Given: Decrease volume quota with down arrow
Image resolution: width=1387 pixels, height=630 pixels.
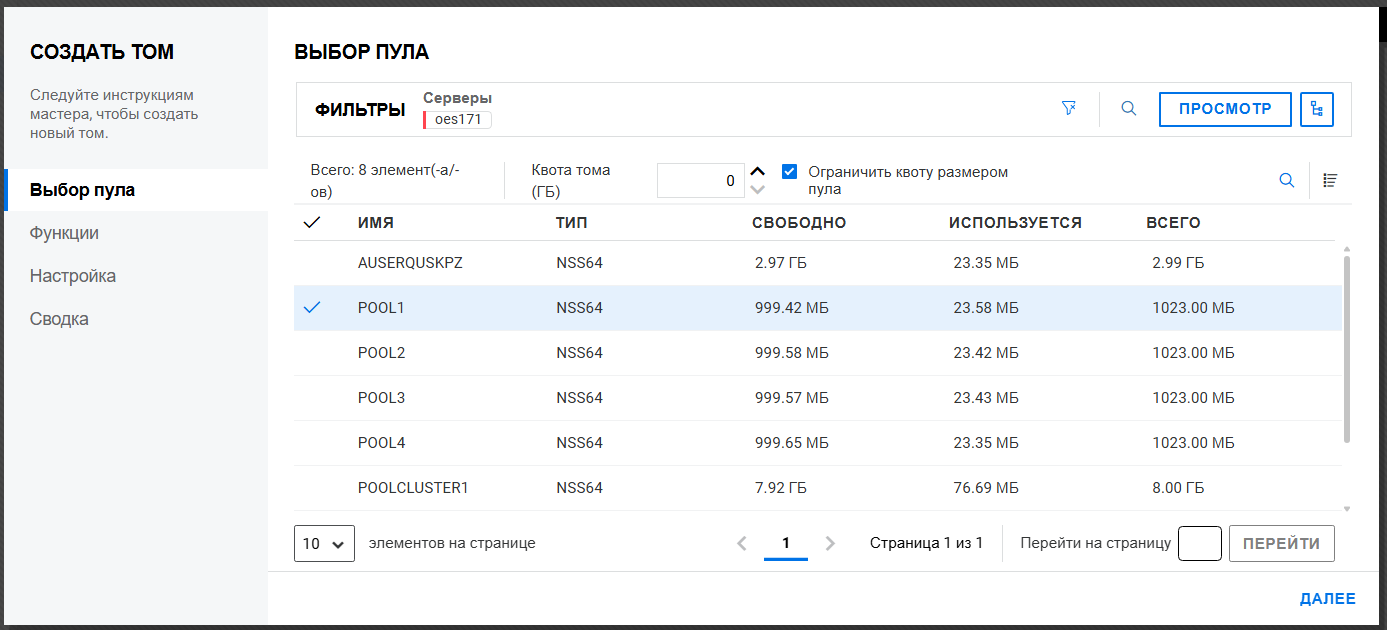Looking at the screenshot, I should [x=758, y=190].
